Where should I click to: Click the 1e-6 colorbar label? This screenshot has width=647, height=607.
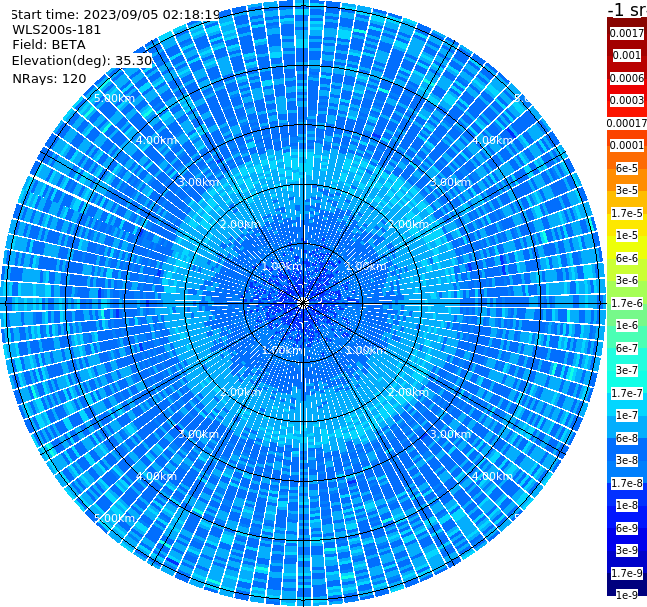(627, 325)
